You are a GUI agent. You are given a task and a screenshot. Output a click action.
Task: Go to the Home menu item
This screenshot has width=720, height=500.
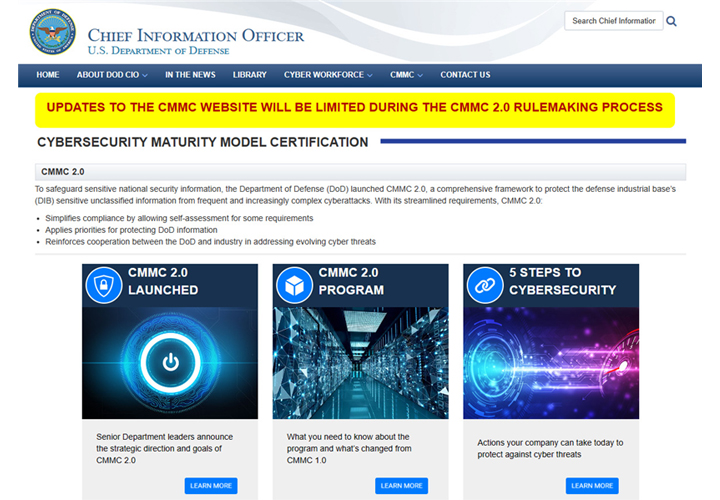pyautogui.click(x=48, y=75)
